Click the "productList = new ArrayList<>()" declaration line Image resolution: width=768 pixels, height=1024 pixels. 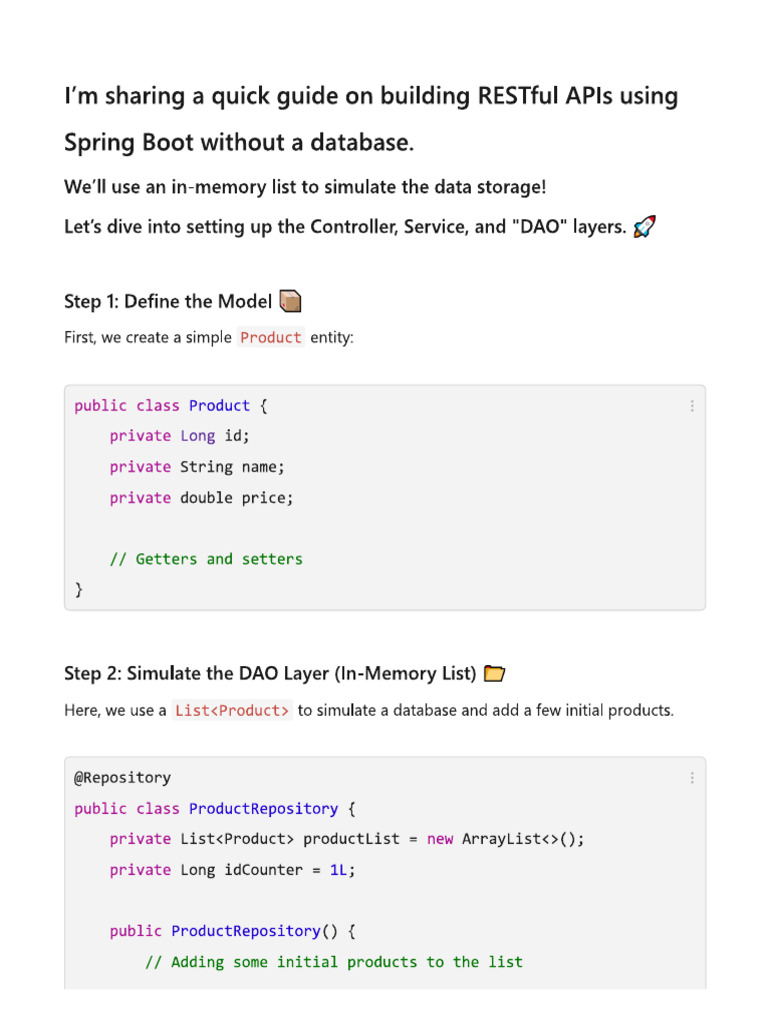pos(347,839)
